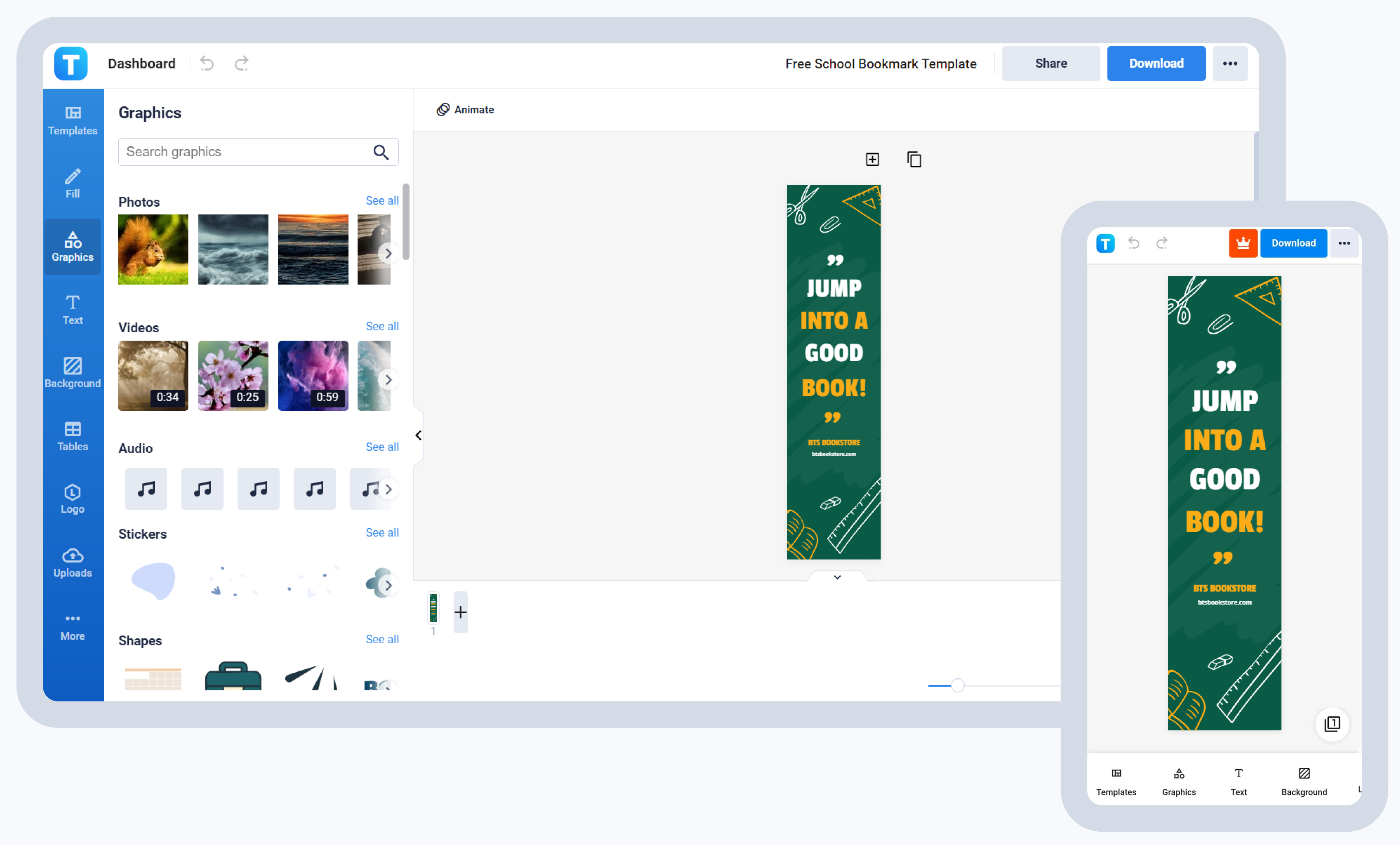1400x845 pixels.
Task: Open the Background panel
Action: pos(72,373)
